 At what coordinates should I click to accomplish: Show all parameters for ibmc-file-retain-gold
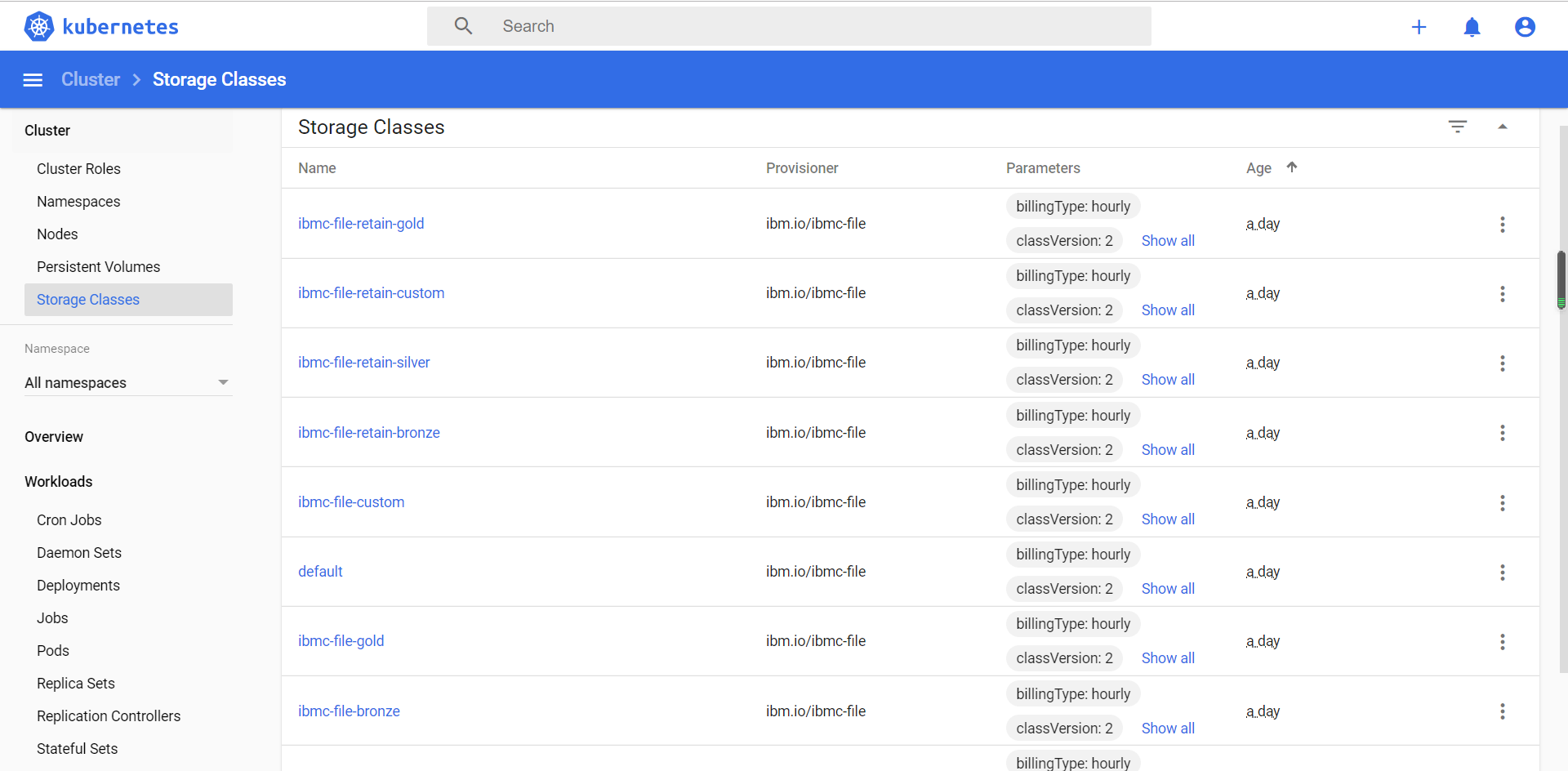(x=1168, y=241)
